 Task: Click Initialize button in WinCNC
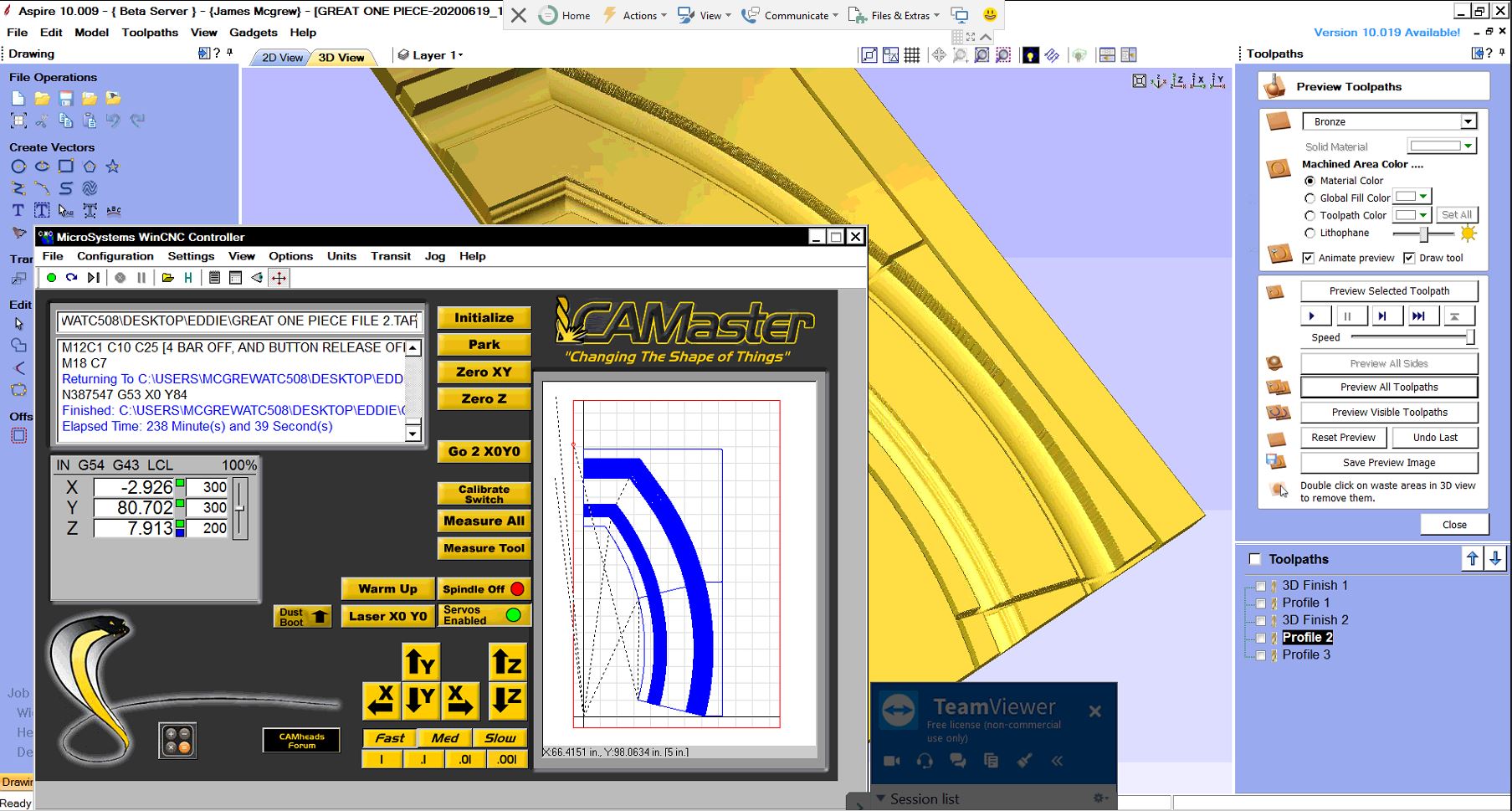pyautogui.click(x=484, y=318)
